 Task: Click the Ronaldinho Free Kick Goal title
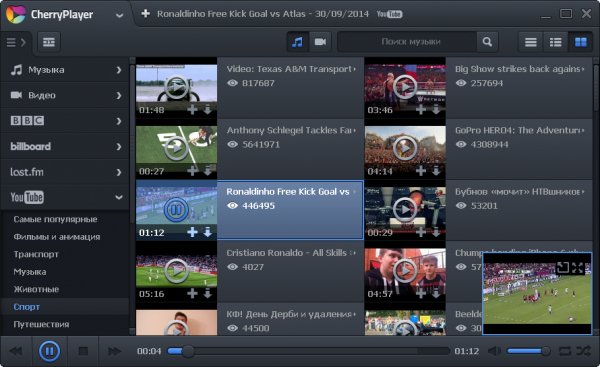(x=287, y=192)
